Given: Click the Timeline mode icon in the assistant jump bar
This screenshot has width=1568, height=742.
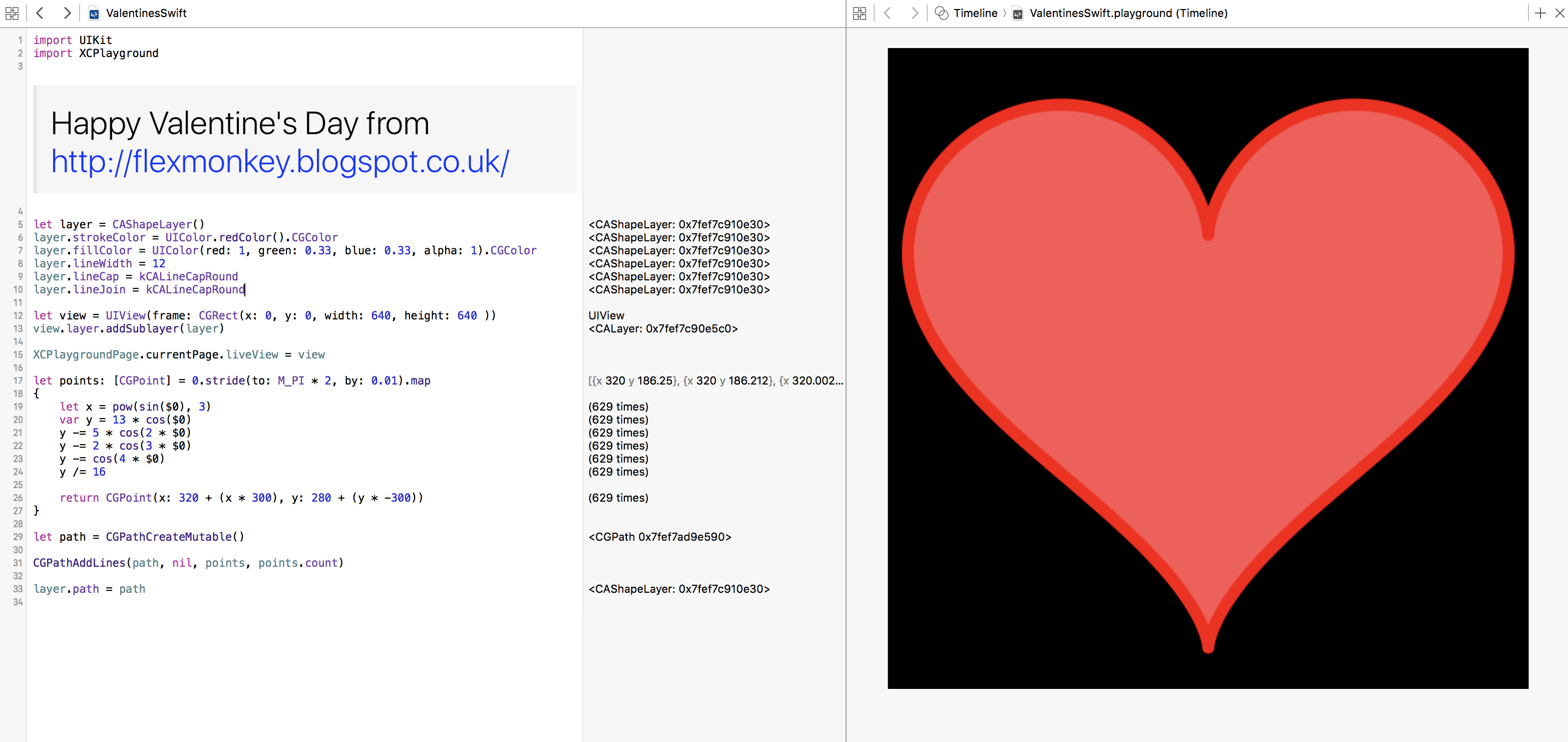Looking at the screenshot, I should (x=941, y=13).
